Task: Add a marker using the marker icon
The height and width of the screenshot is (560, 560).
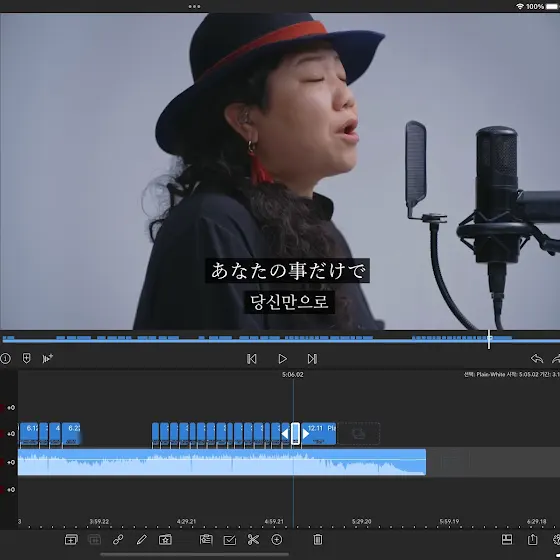Action: (x=26, y=358)
